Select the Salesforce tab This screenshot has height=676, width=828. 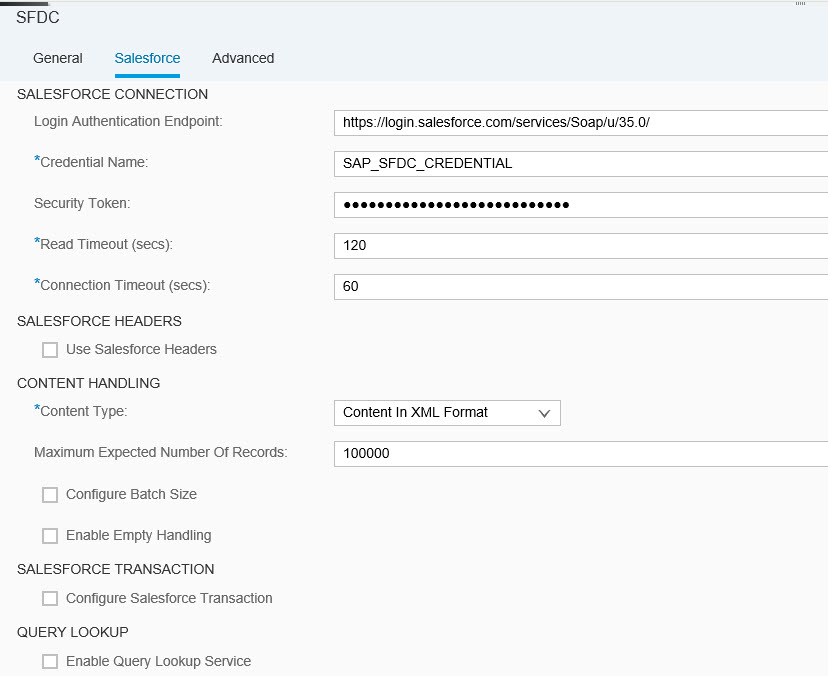(147, 58)
